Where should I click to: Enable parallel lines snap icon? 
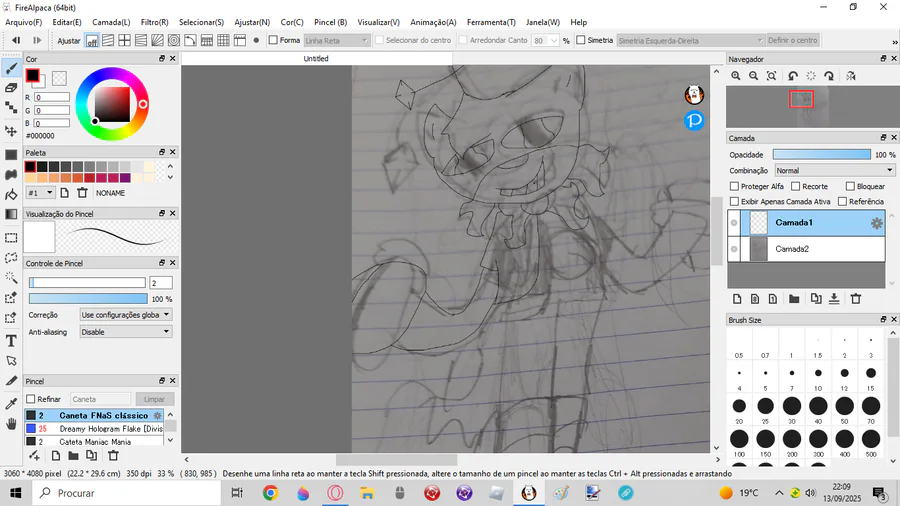[x=108, y=40]
